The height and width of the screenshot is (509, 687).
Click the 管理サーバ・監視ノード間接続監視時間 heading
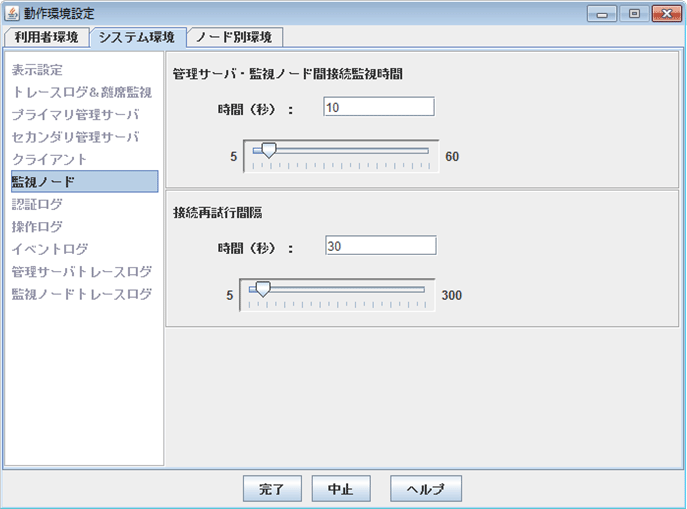tap(288, 74)
